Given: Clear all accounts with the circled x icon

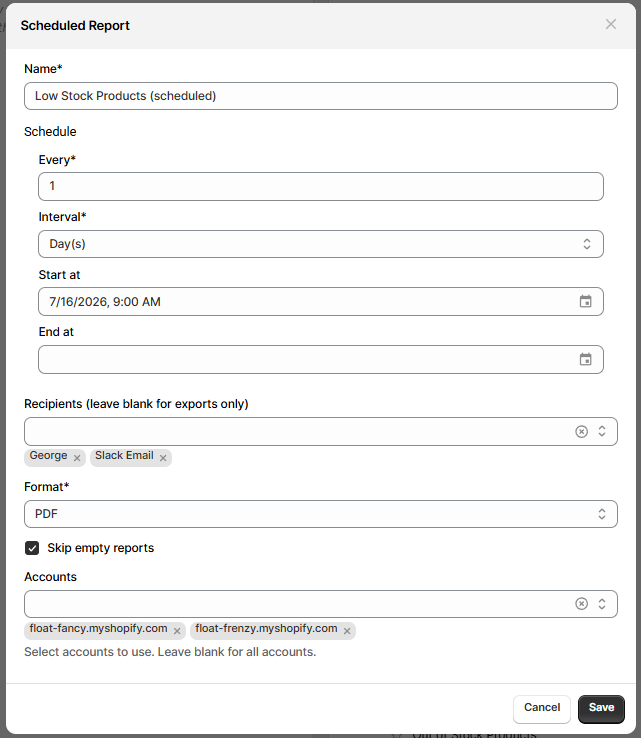Looking at the screenshot, I should coord(581,603).
